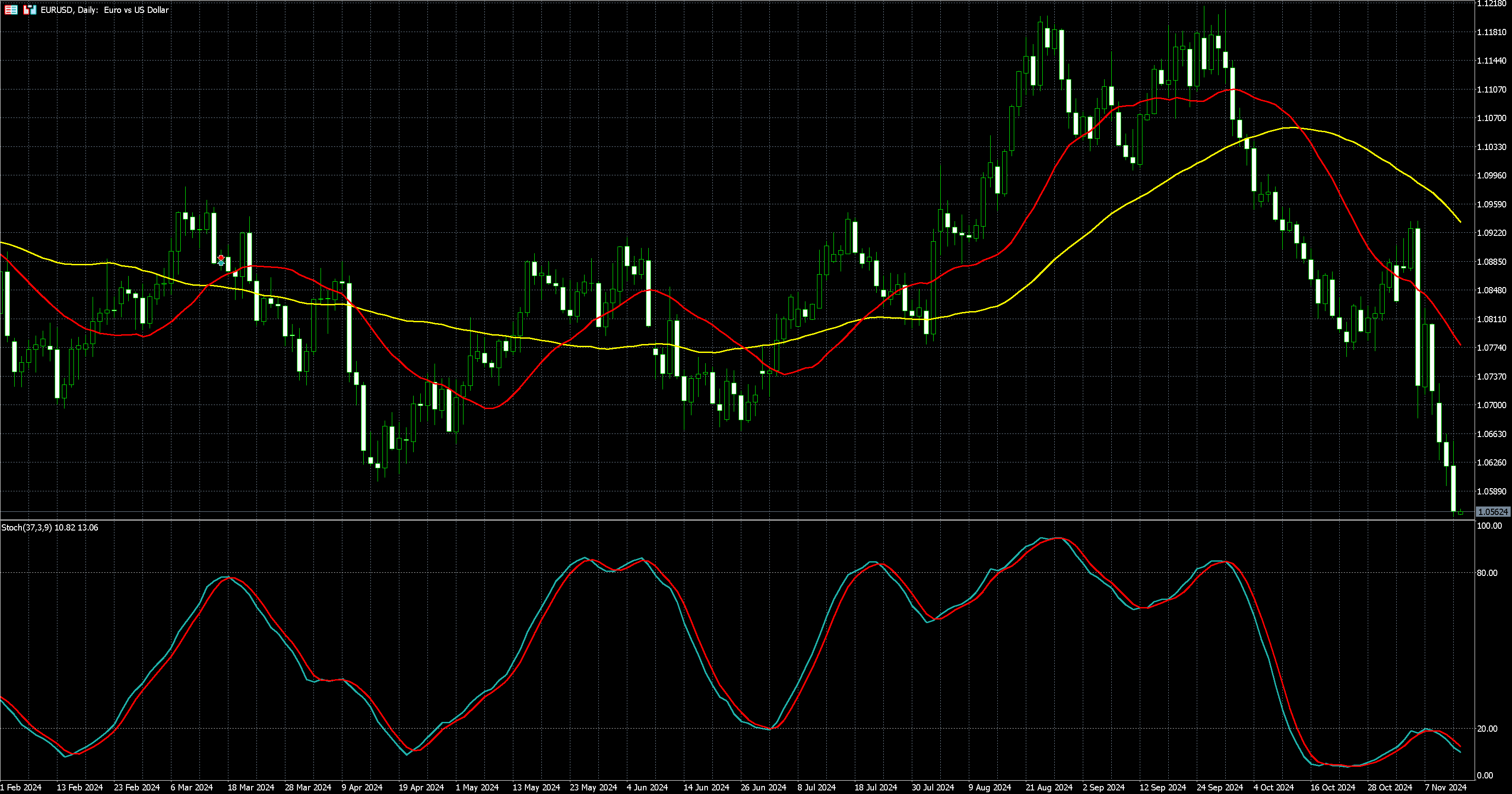Click the EURUSD Daily chart title

point(105,10)
